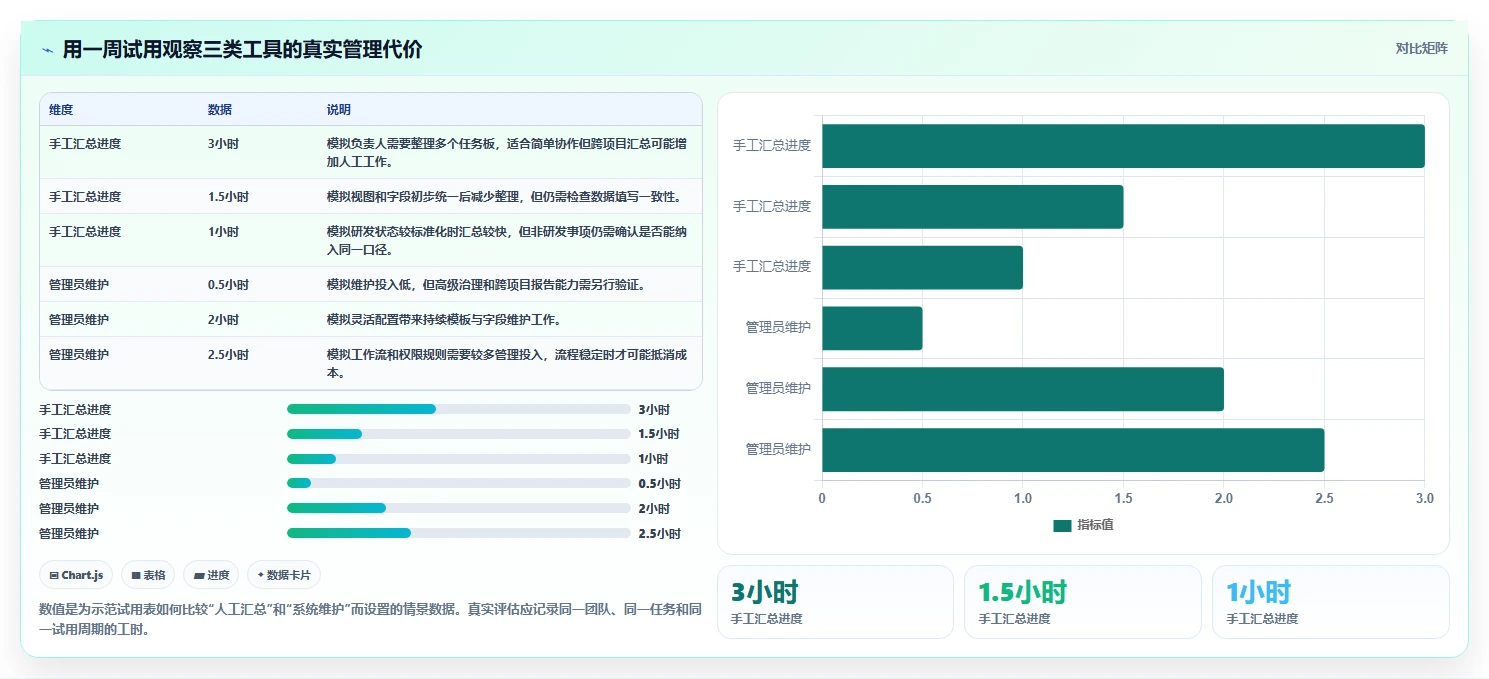Click the 1小时 cell in the data table
This screenshot has width=1489, height=679.
[x=223, y=232]
